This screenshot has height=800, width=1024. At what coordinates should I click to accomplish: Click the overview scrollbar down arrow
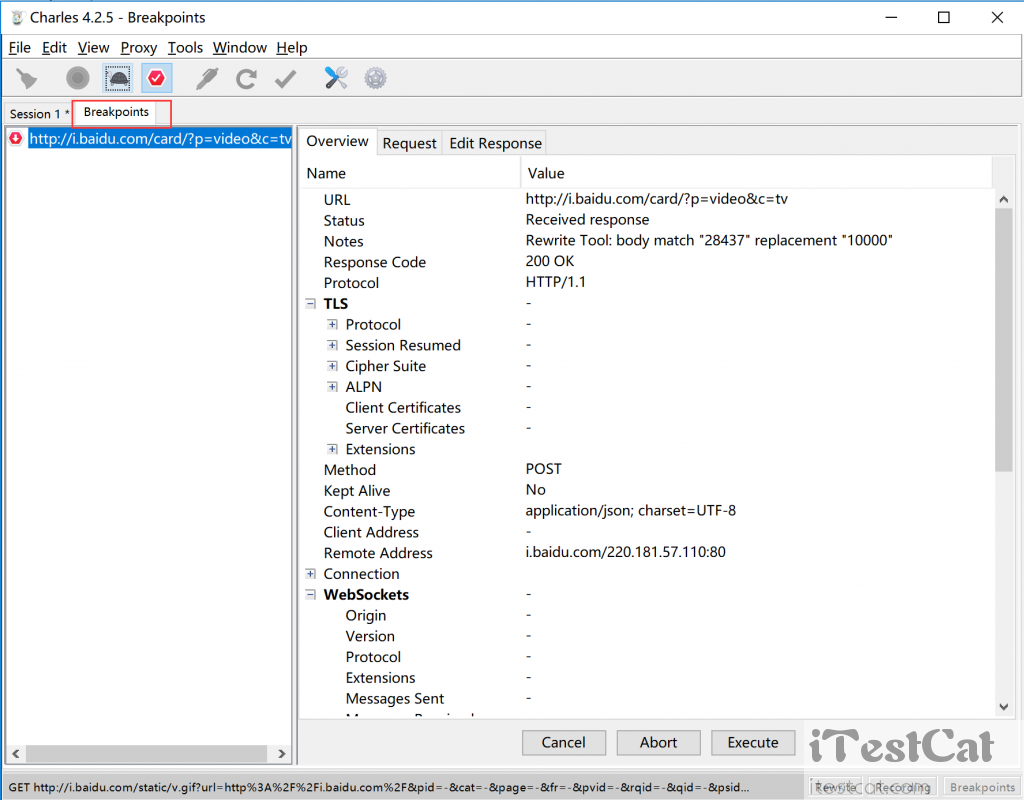click(1004, 707)
